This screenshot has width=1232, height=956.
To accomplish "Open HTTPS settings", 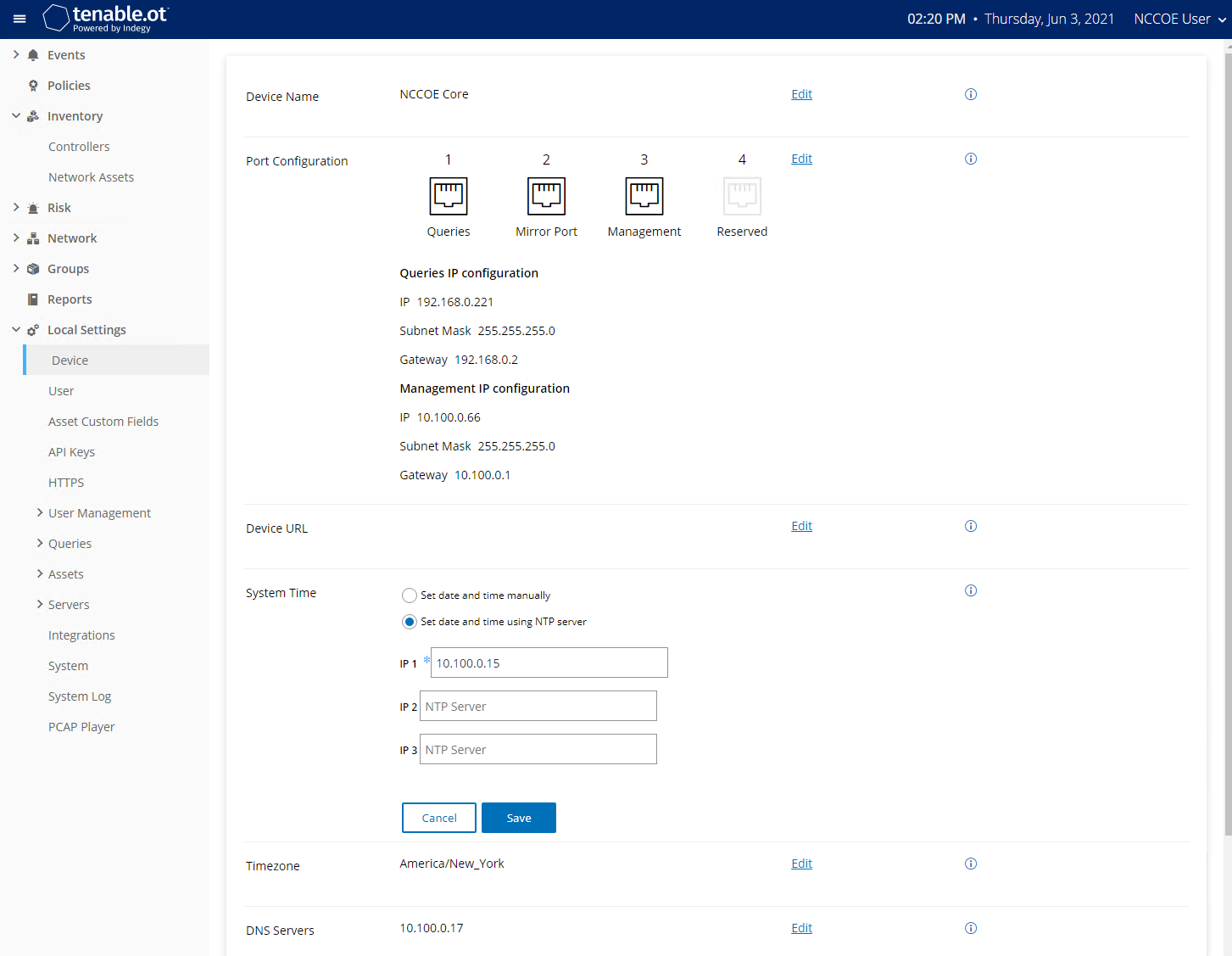I will [66, 483].
